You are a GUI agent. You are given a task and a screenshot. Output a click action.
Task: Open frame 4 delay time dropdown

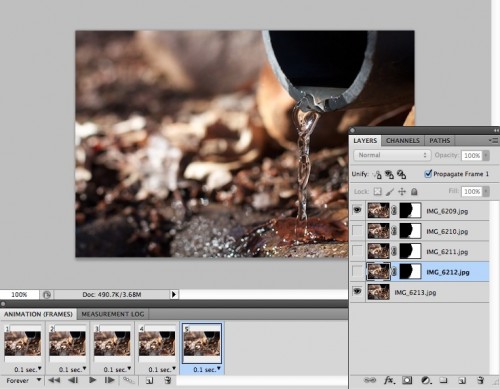pos(174,369)
